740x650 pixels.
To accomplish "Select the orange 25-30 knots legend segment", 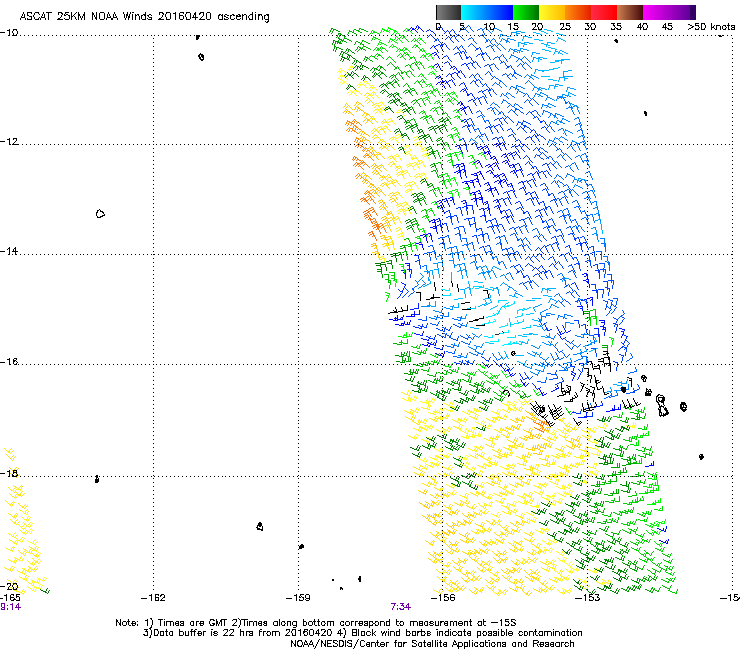I will pos(578,12).
